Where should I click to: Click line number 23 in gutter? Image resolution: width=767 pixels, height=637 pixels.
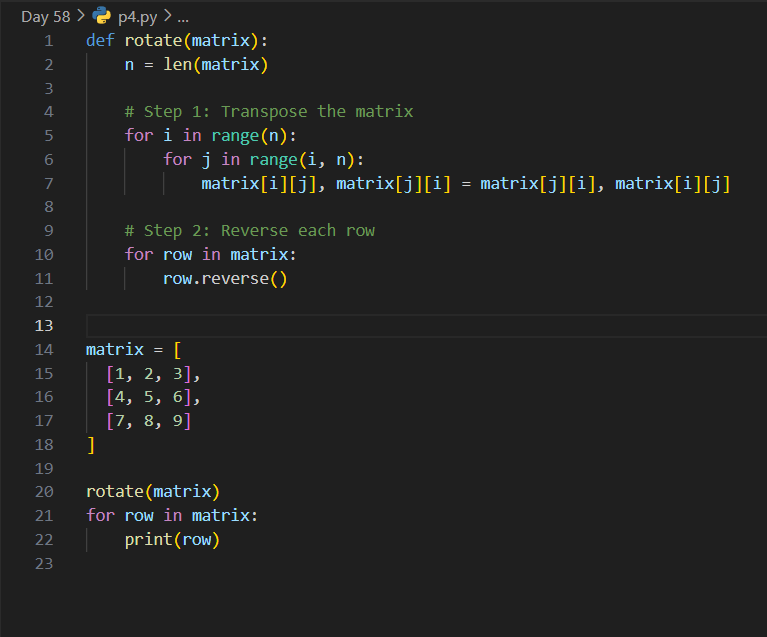coord(44,564)
